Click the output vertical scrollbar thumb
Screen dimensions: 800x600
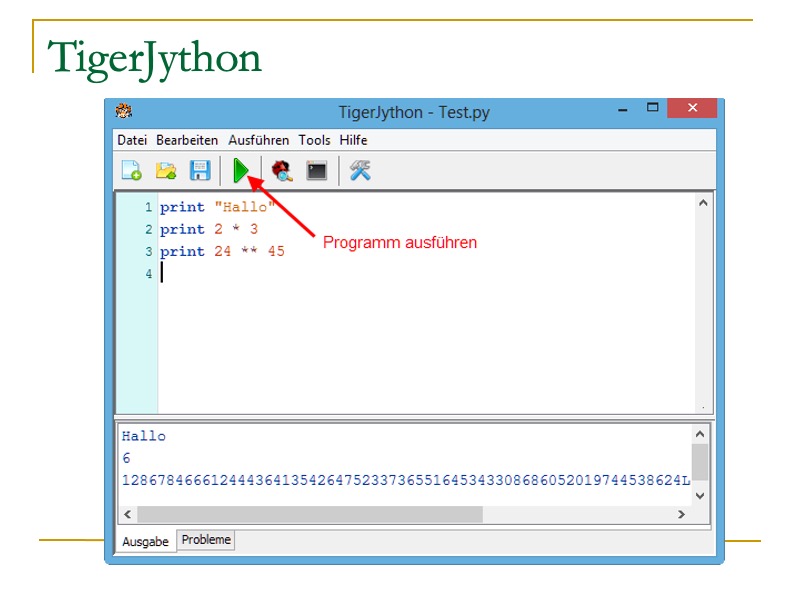tap(700, 462)
